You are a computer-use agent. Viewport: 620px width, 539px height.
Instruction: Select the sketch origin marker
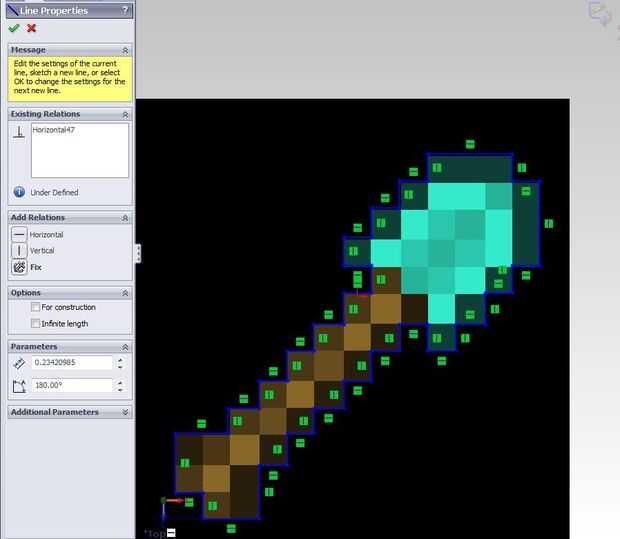click(x=163, y=501)
